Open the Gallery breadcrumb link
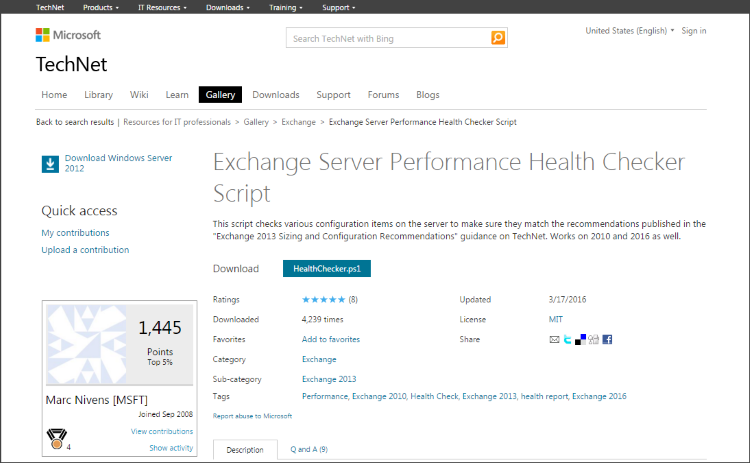 256,122
